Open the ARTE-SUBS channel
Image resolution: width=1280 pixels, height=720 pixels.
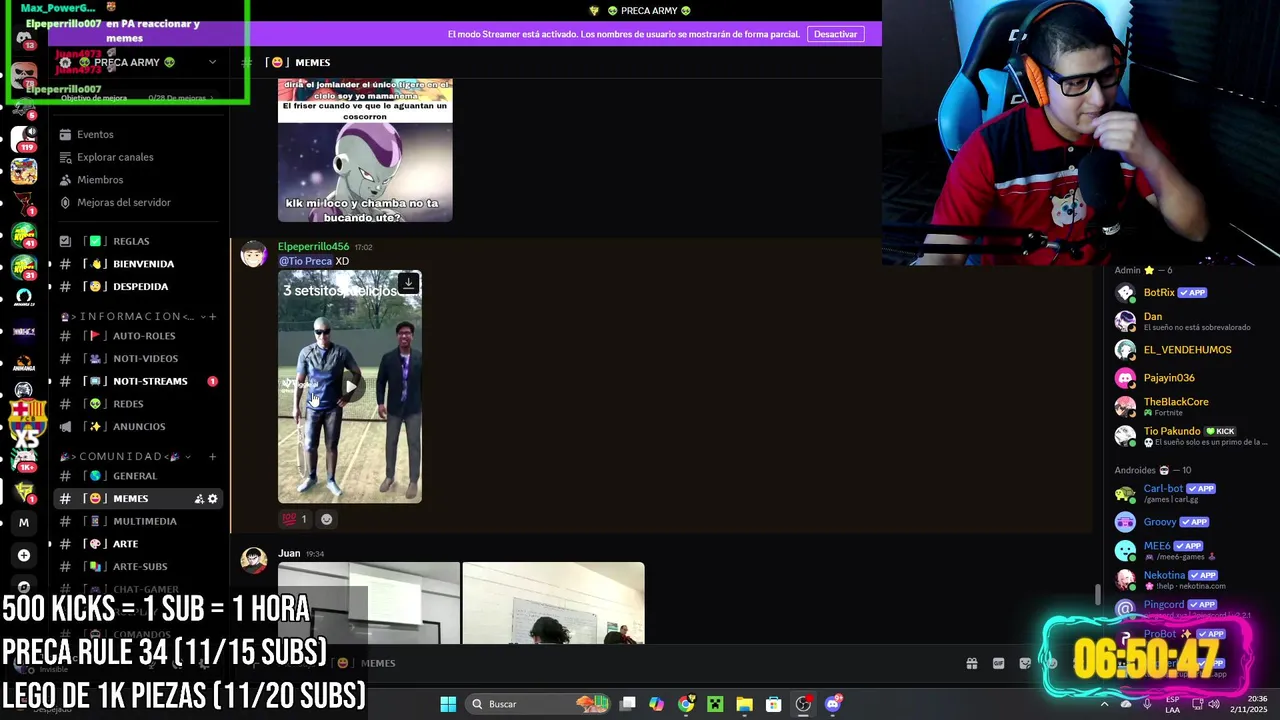(x=140, y=567)
